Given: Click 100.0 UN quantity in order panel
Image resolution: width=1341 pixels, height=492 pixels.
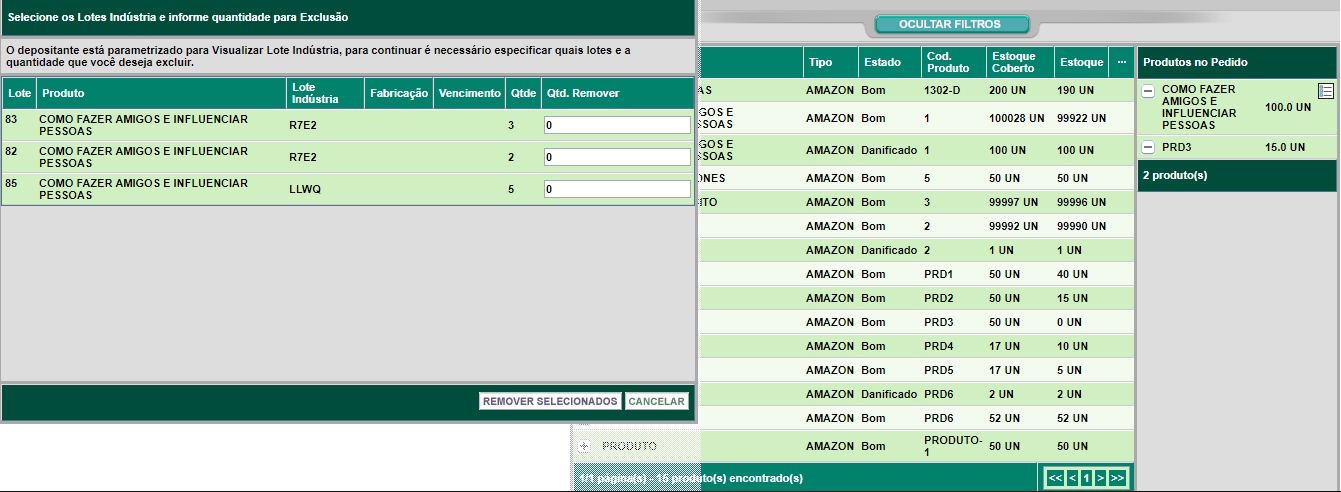Looking at the screenshot, I should point(1287,106).
